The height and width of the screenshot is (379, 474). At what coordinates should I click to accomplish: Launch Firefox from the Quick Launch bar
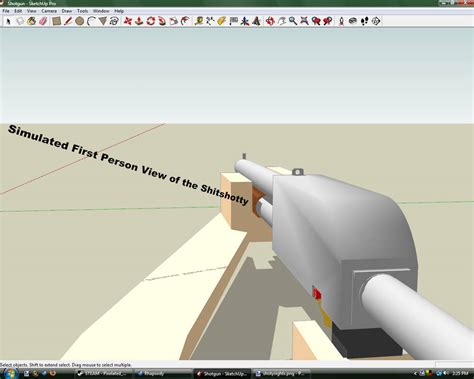pyautogui.click(x=53, y=374)
